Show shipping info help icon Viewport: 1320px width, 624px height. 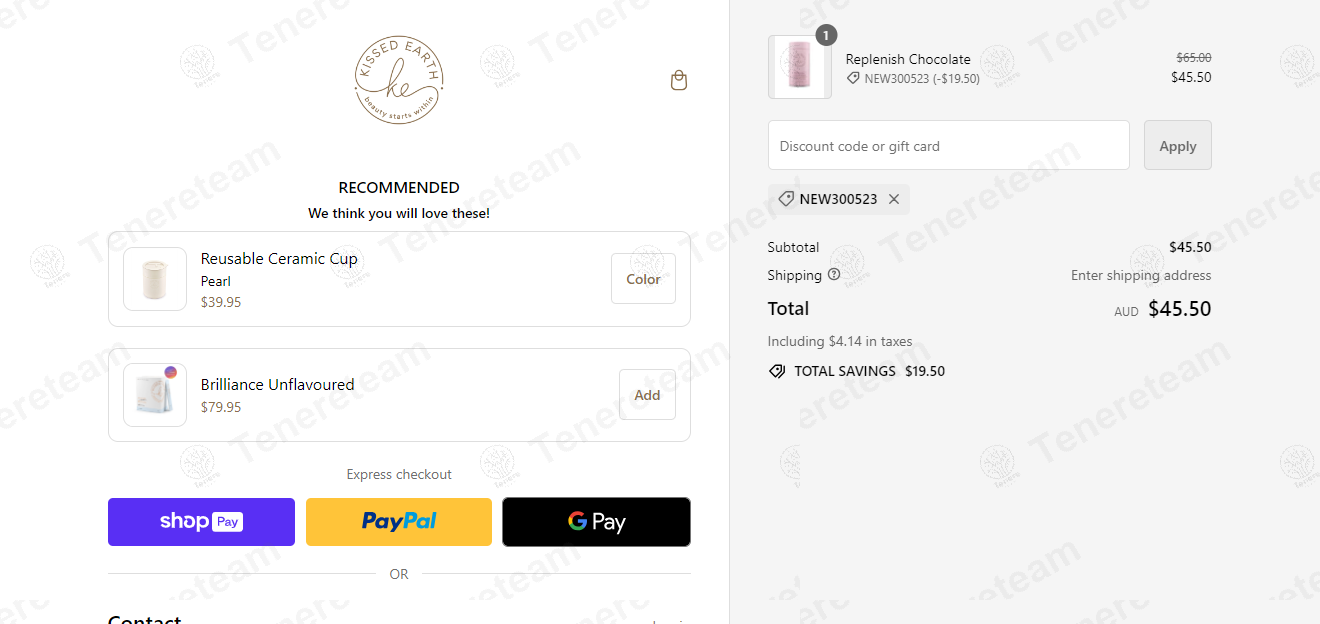[834, 275]
